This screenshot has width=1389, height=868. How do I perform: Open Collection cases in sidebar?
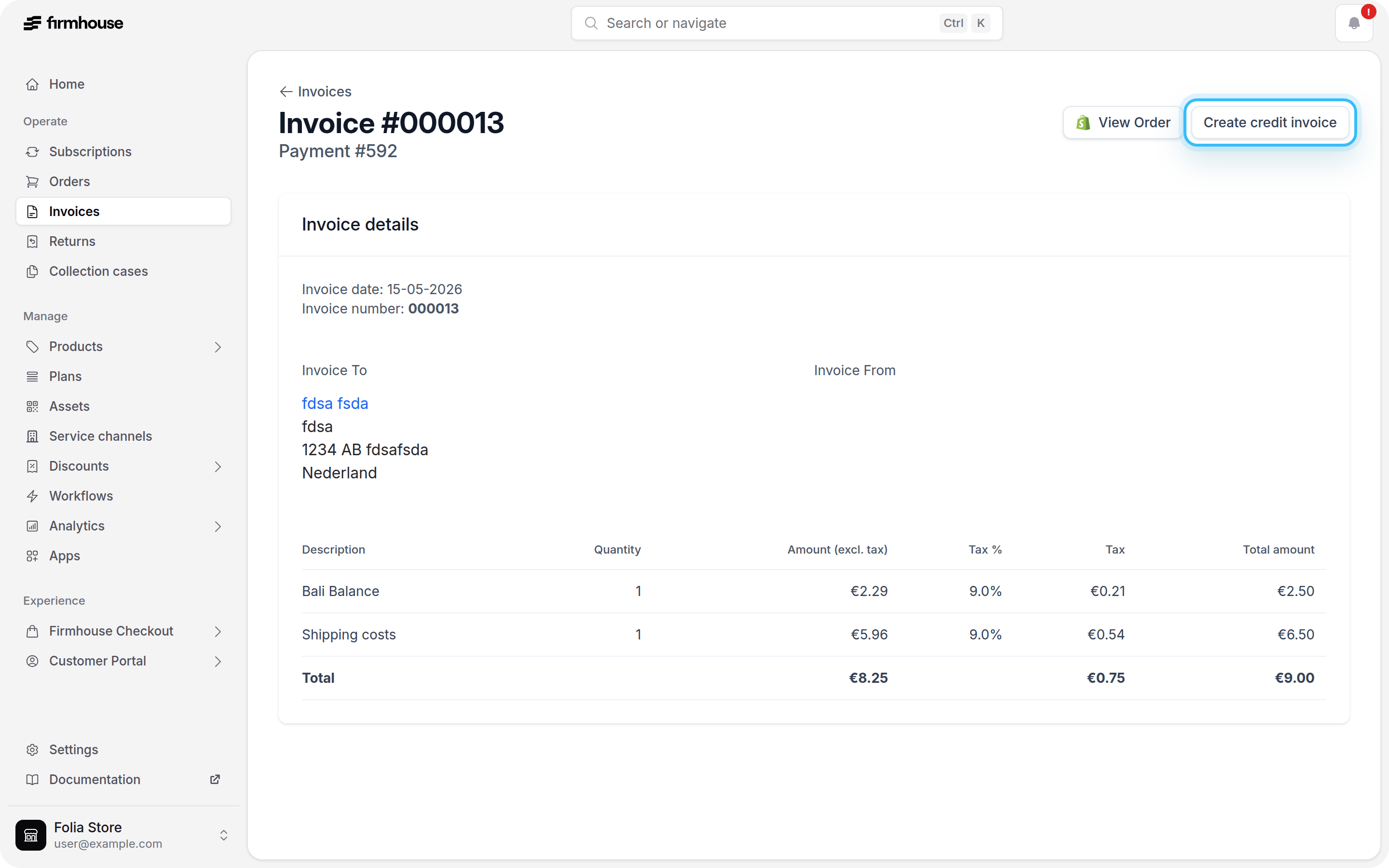[x=123, y=271]
